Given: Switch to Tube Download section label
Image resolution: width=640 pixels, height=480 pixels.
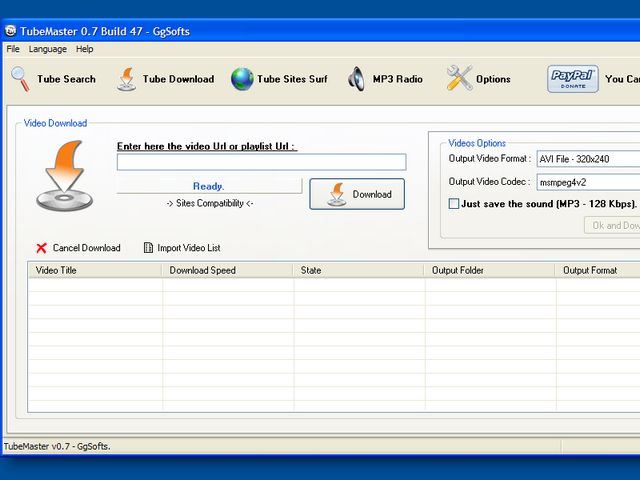Looking at the screenshot, I should (x=178, y=79).
